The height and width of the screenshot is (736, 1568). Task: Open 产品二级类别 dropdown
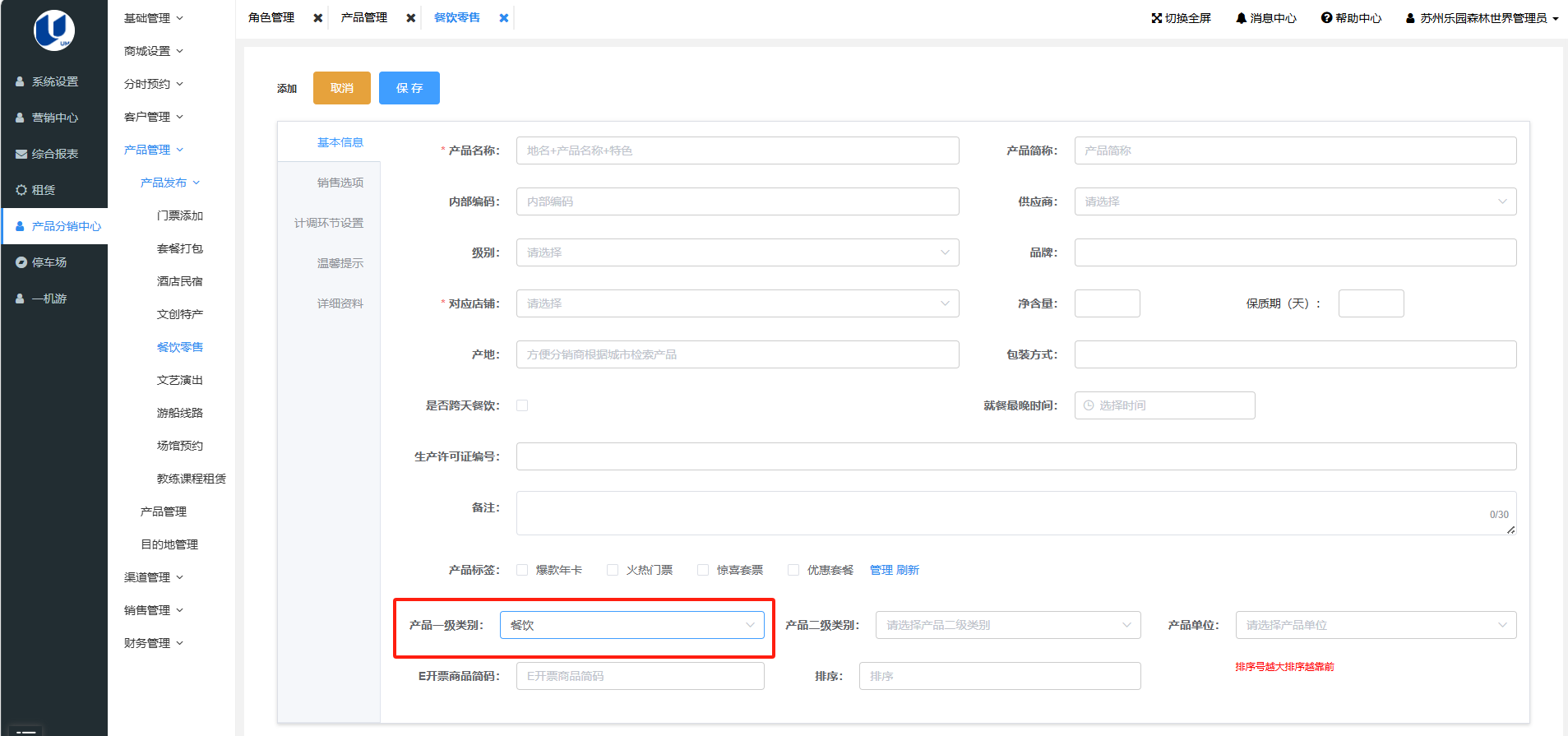coord(1007,625)
